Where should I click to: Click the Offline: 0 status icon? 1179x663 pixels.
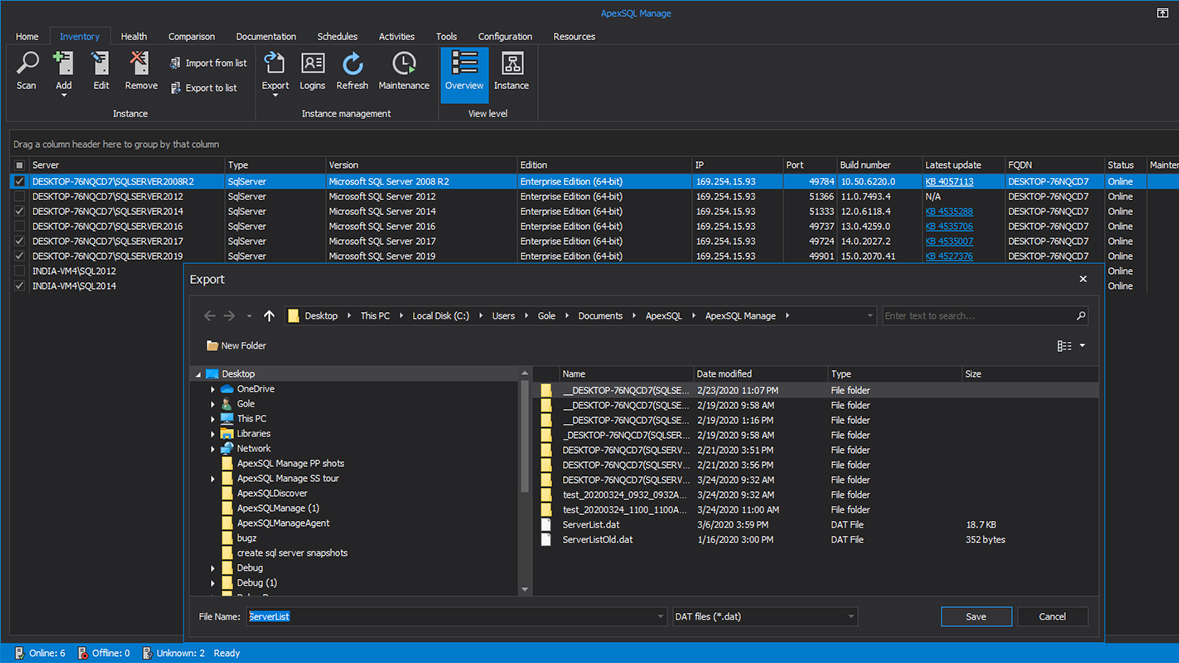point(83,653)
